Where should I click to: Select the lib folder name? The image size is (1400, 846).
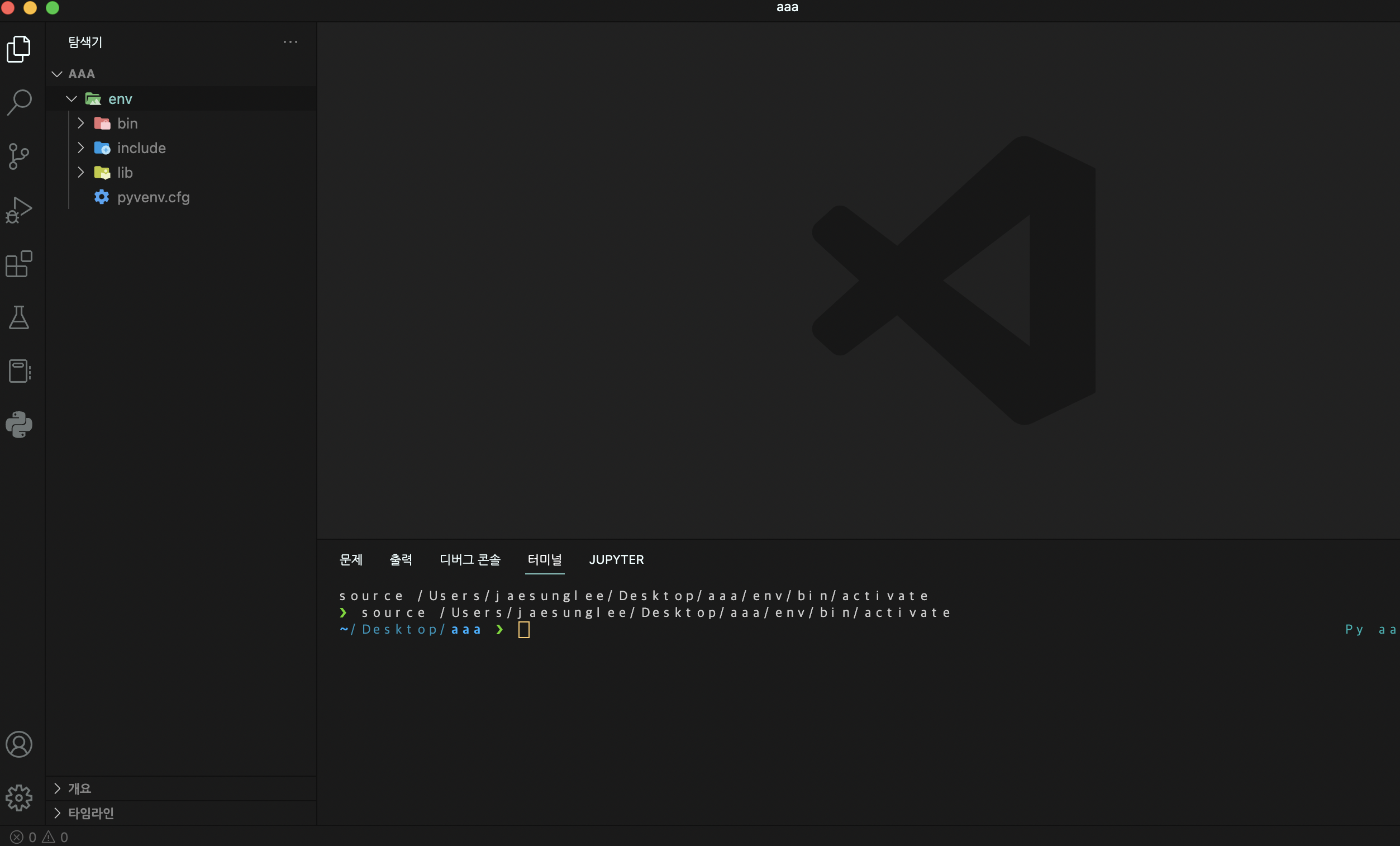click(x=125, y=172)
